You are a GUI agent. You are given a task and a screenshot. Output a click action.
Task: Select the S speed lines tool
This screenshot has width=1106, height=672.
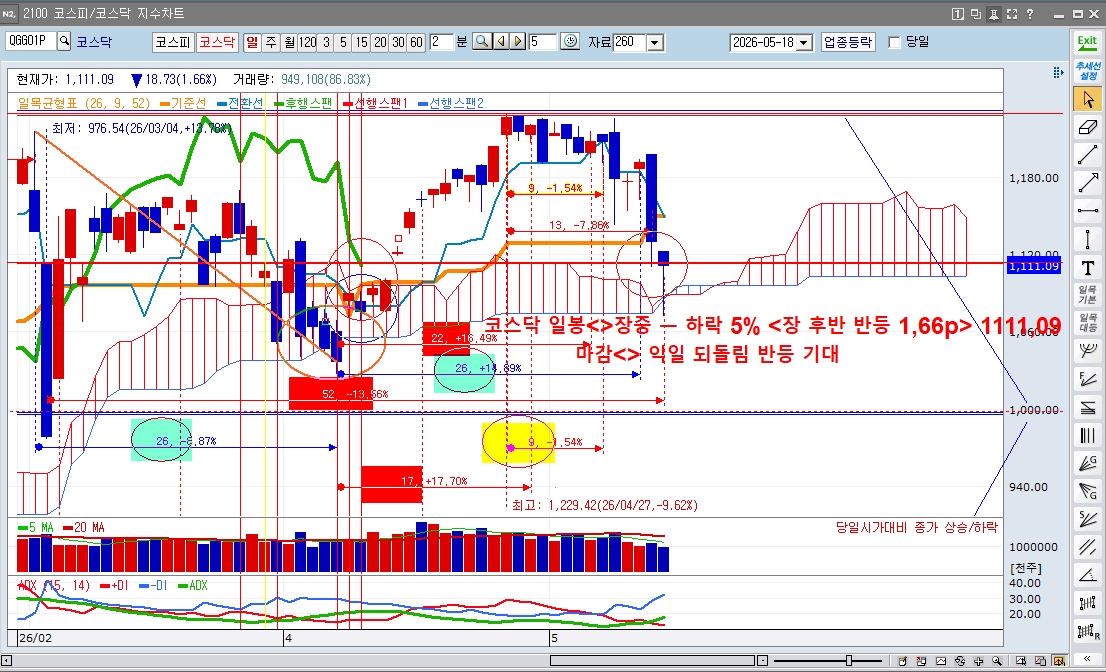coord(1087,519)
